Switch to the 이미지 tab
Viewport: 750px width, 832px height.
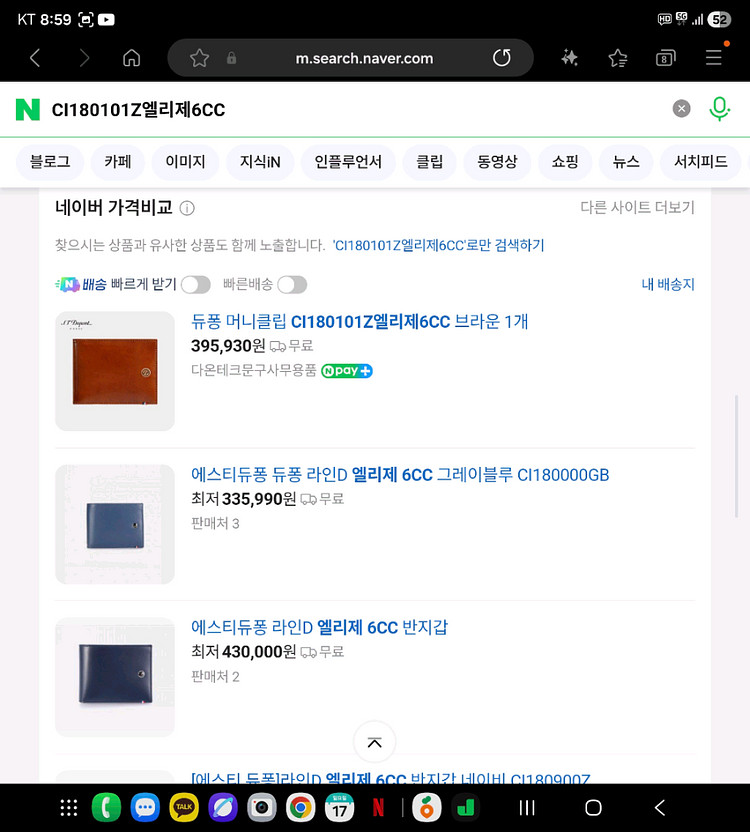pyautogui.click(x=185, y=162)
